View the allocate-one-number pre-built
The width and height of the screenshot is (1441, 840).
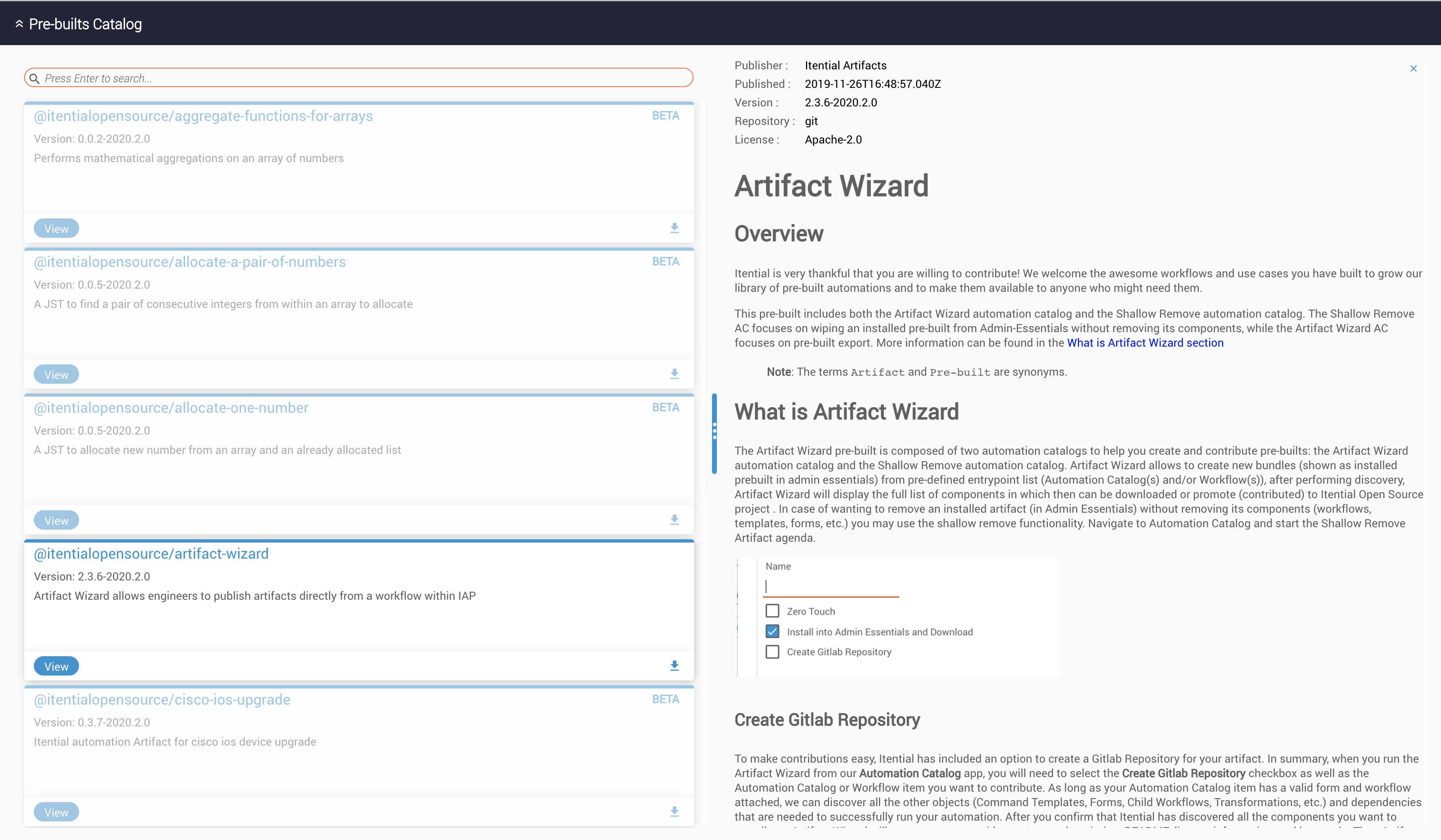click(x=56, y=520)
